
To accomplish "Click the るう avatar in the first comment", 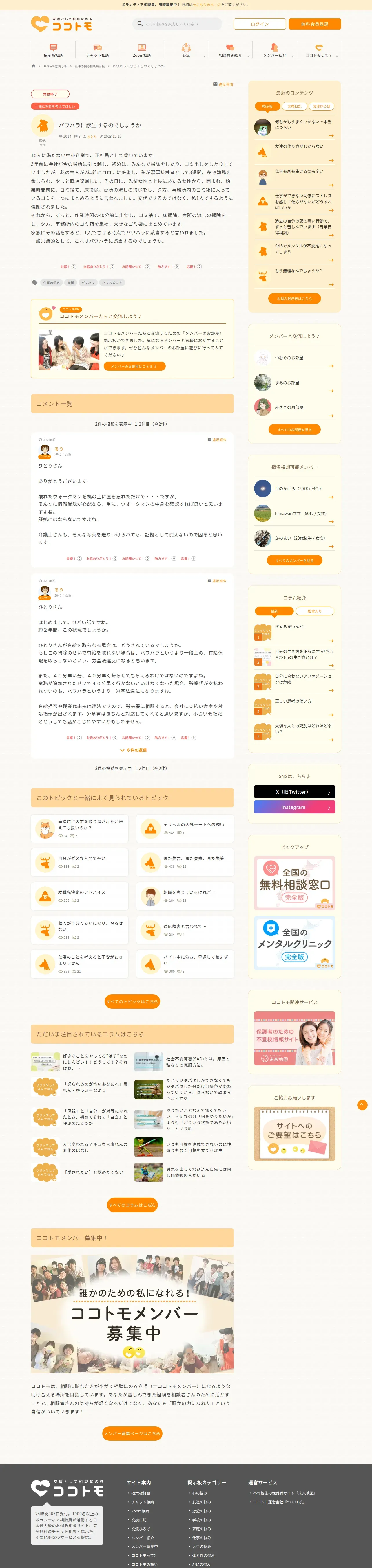I will [x=45, y=451].
